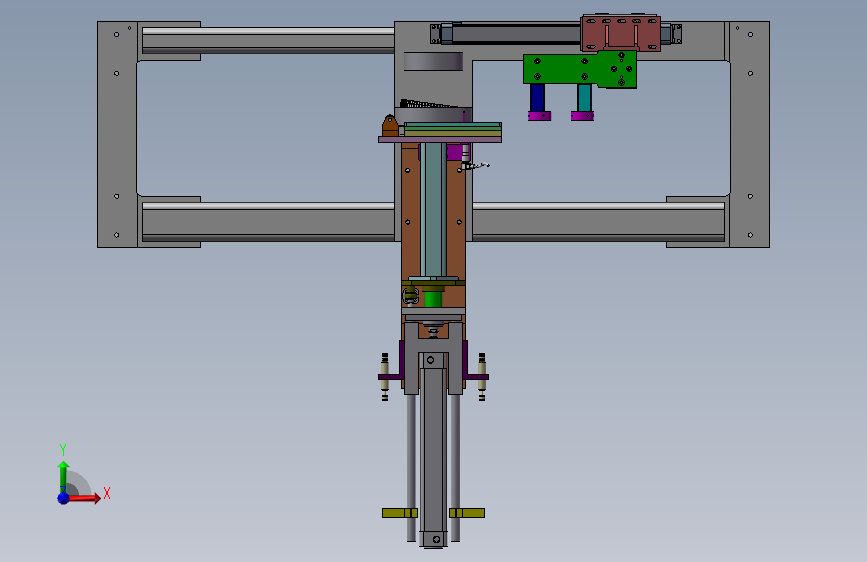Select the small green cylinder in center column

pyautogui.click(x=432, y=298)
